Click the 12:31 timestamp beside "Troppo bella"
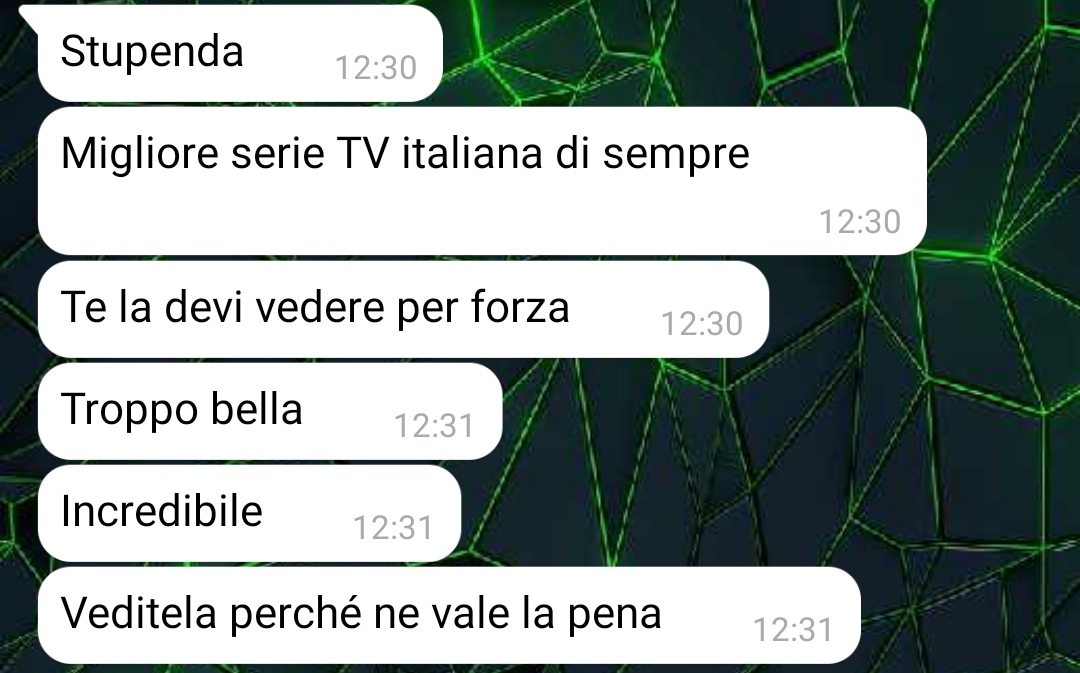This screenshot has width=1080, height=673. pyautogui.click(x=434, y=426)
